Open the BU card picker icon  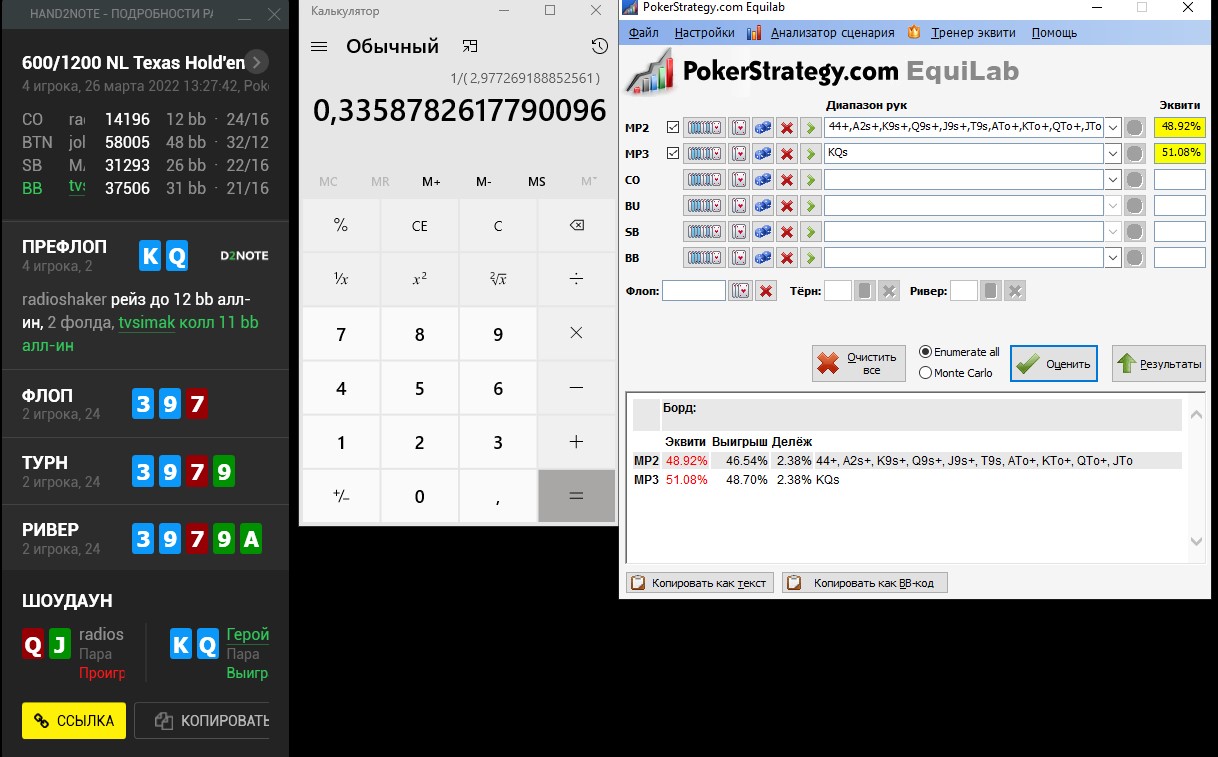[x=739, y=206]
